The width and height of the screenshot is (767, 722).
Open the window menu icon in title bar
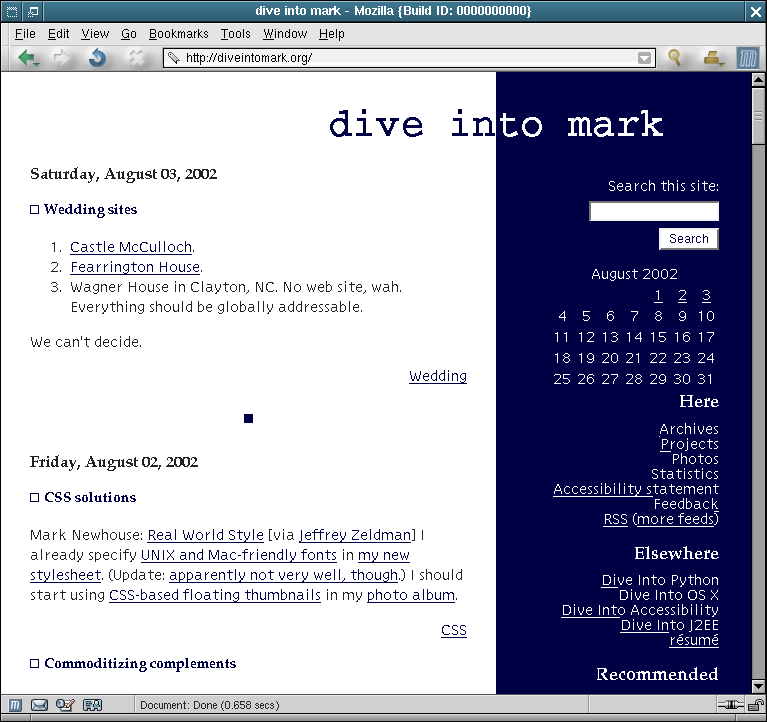coord(12,11)
